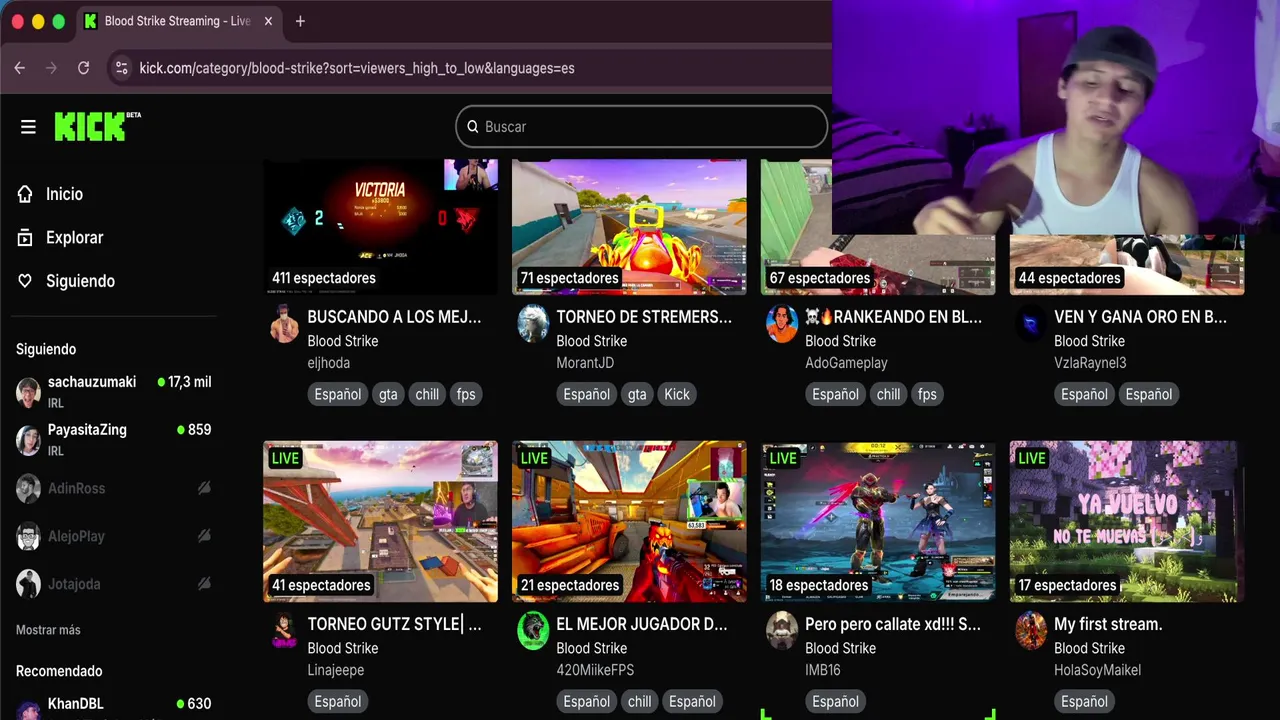Go to Inicio home icon
The width and height of the screenshot is (1280, 720).
[x=25, y=194]
